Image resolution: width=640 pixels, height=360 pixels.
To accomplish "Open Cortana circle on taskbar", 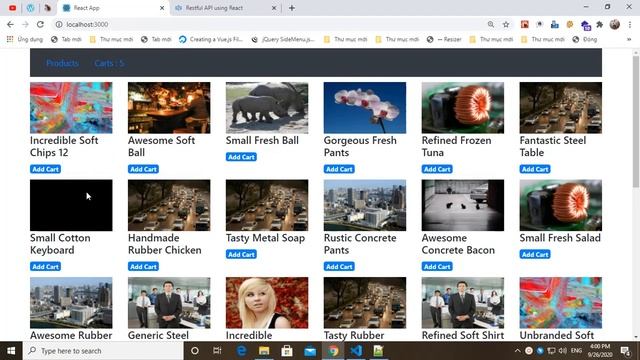I will 195,351.
